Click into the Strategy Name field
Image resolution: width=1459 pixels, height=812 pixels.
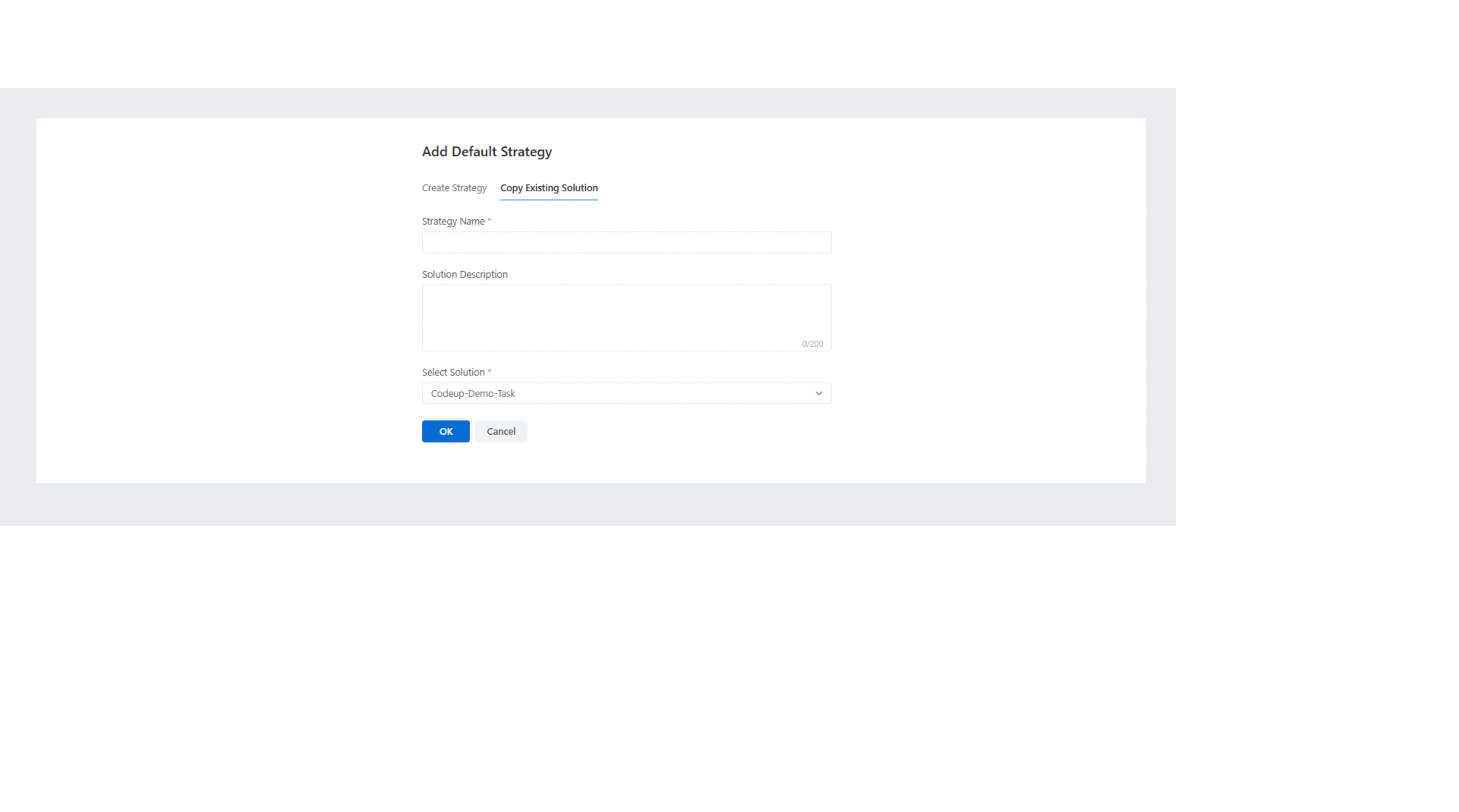[626, 243]
